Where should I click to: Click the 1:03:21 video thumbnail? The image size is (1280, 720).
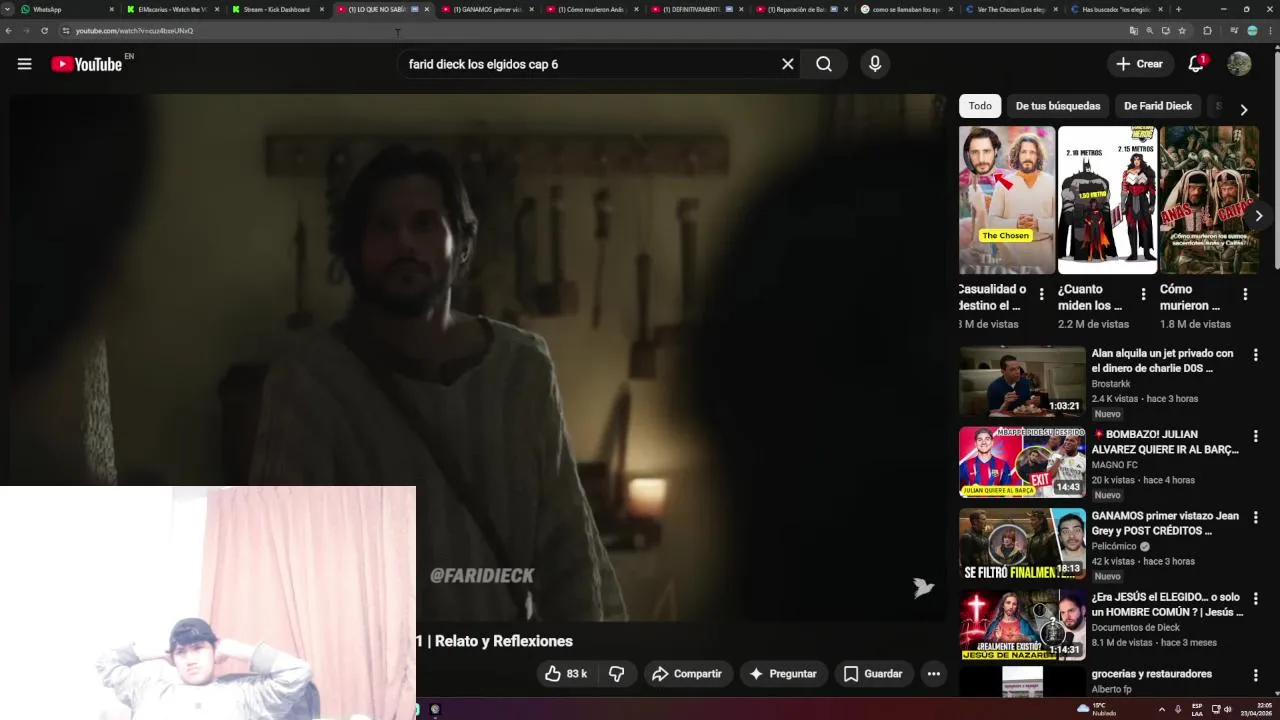[1022, 381]
